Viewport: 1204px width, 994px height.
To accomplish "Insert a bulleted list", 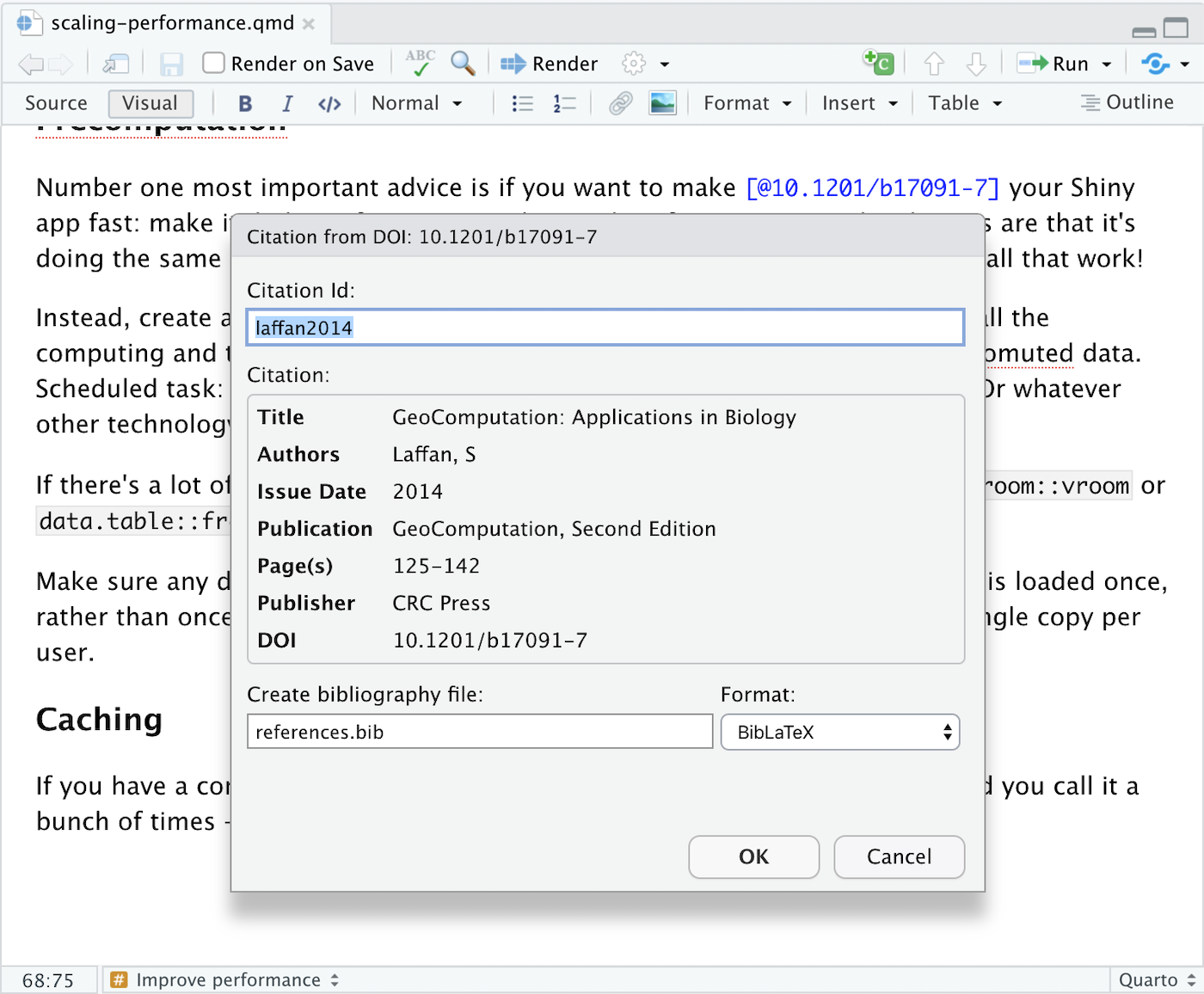I will tap(522, 103).
